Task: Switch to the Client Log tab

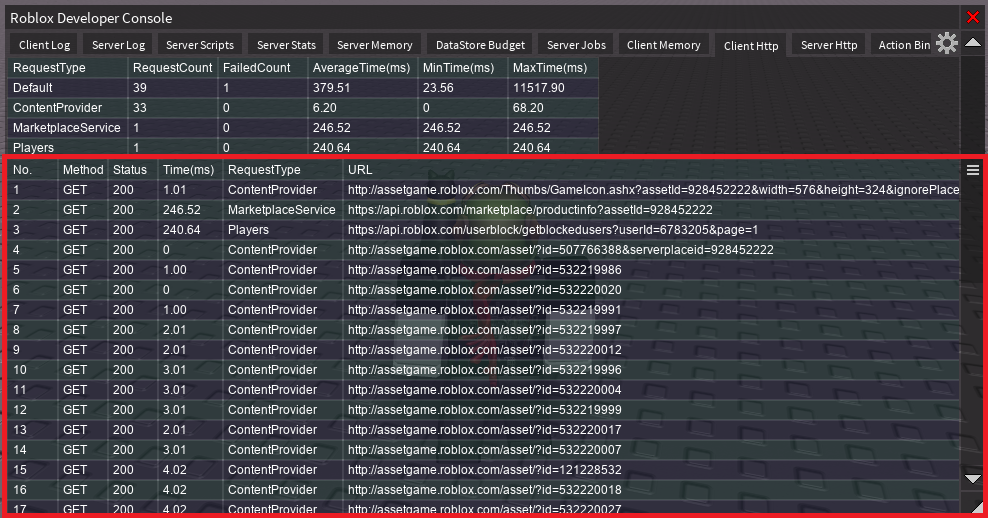Action: pos(43,45)
